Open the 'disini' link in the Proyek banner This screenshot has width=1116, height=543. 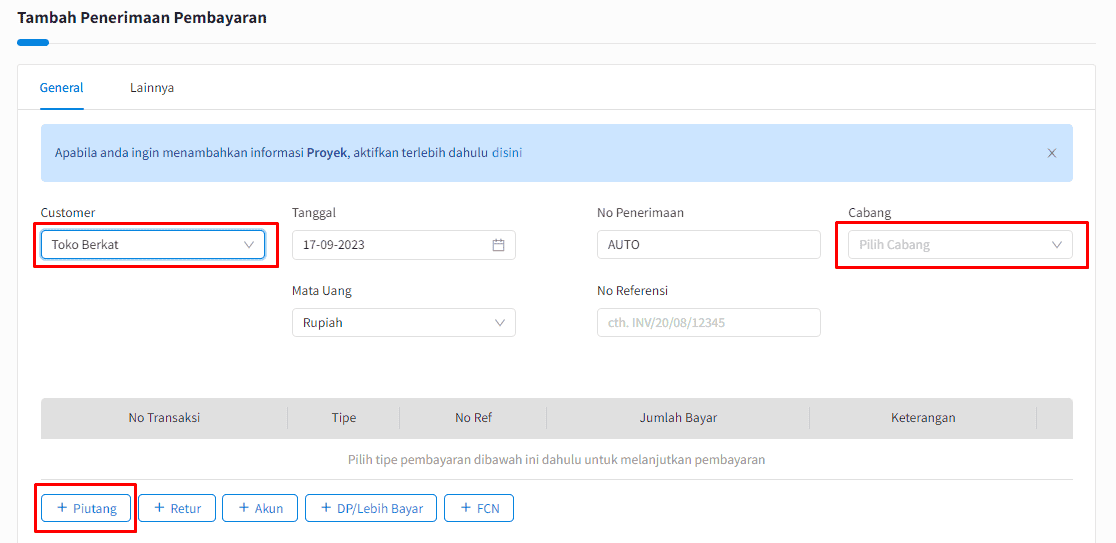point(507,153)
